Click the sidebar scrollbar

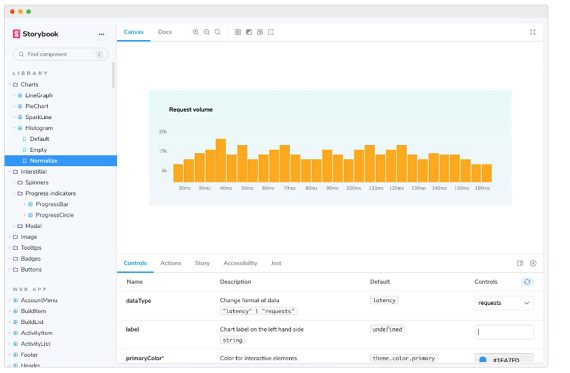tap(113, 75)
